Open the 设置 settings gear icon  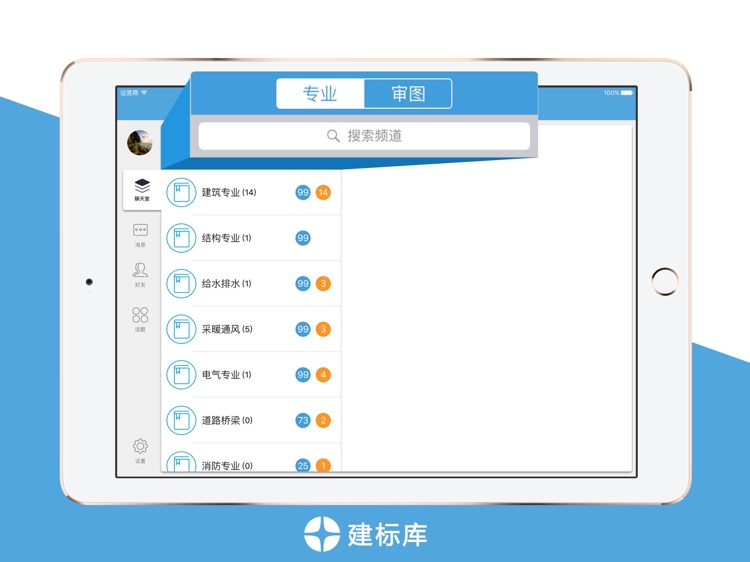point(140,451)
